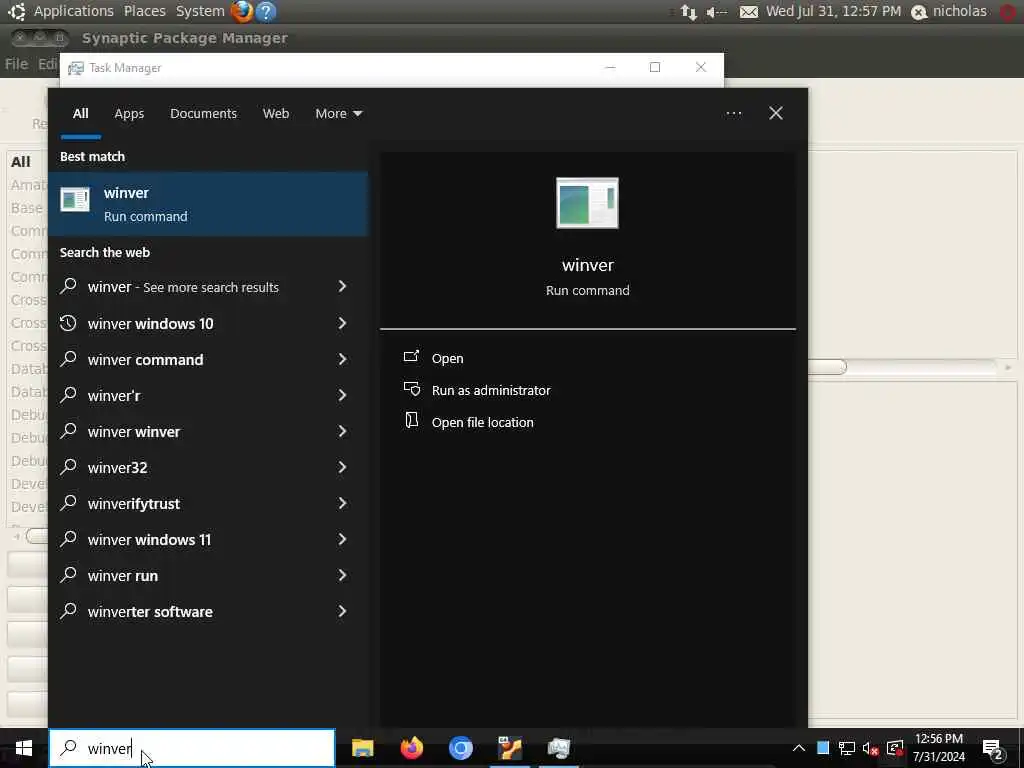1024x768 pixels.
Task: Click the Open action for winver
Action: pos(447,359)
